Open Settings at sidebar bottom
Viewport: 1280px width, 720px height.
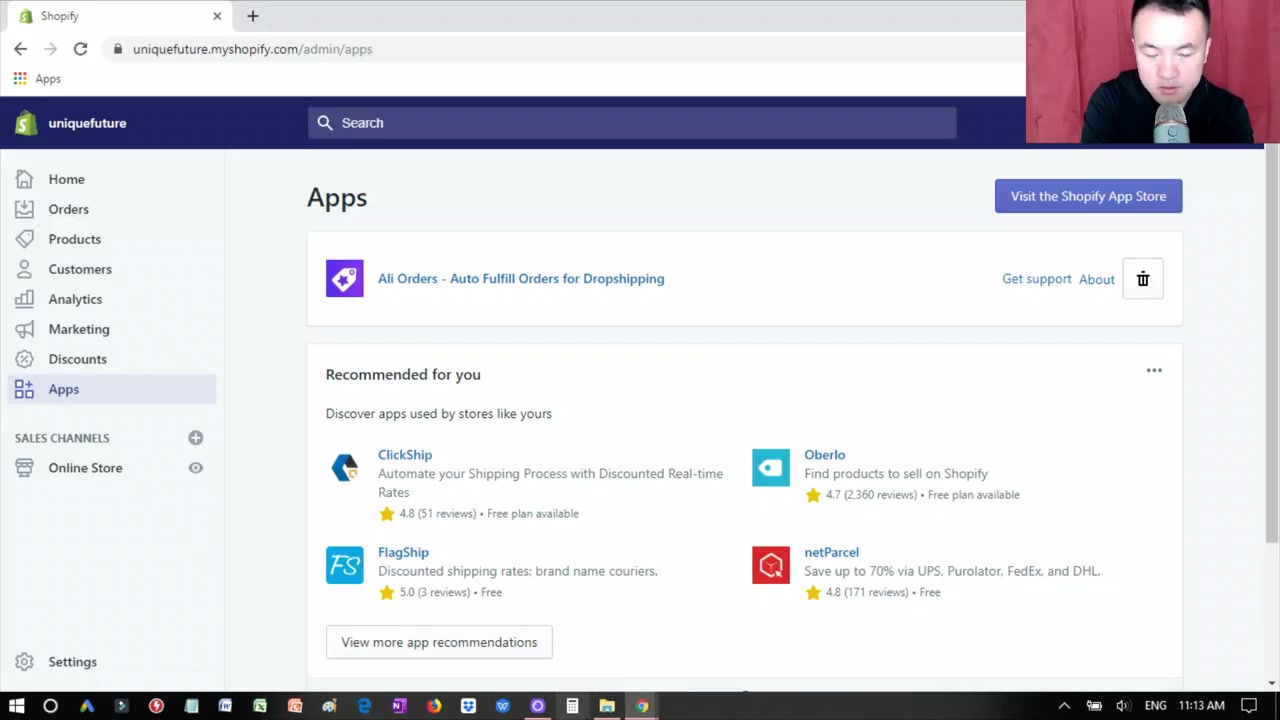(72, 662)
